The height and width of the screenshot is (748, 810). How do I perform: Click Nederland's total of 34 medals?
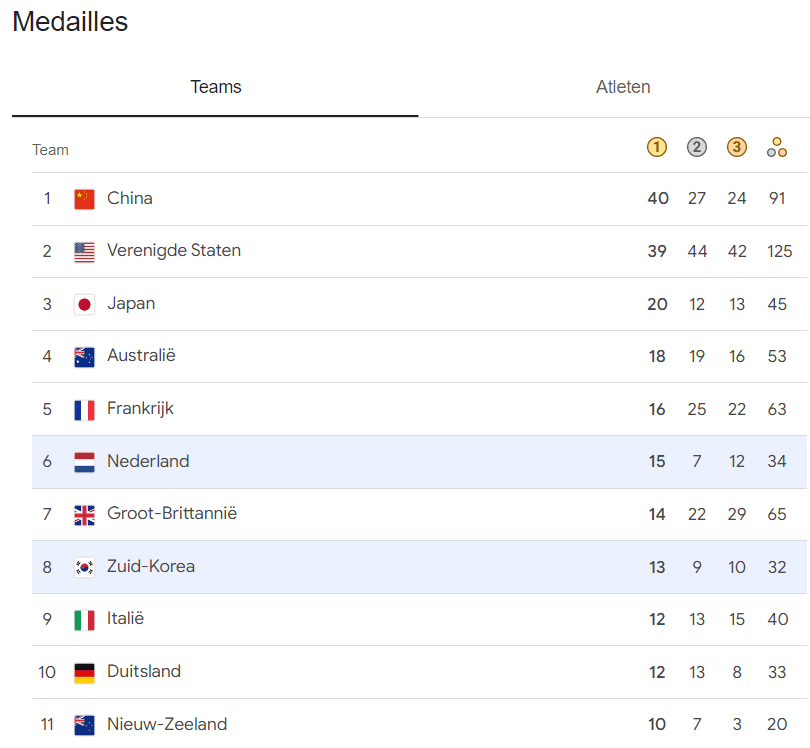777,462
